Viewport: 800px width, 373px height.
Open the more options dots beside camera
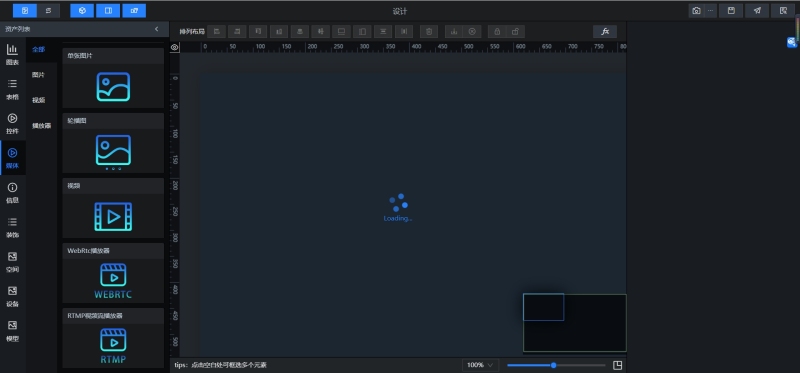(x=710, y=11)
